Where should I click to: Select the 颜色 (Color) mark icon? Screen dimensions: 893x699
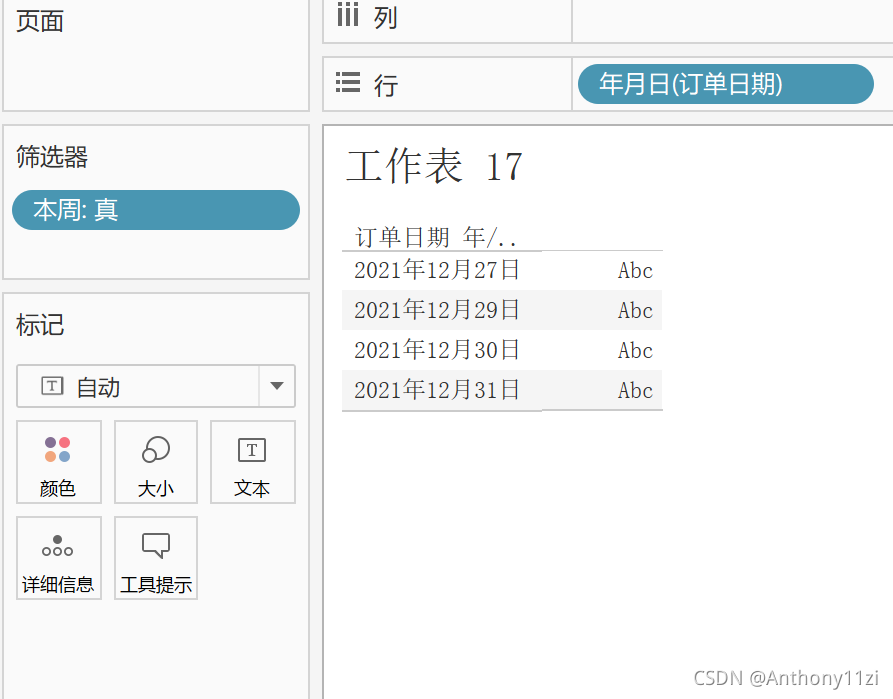click(x=58, y=462)
